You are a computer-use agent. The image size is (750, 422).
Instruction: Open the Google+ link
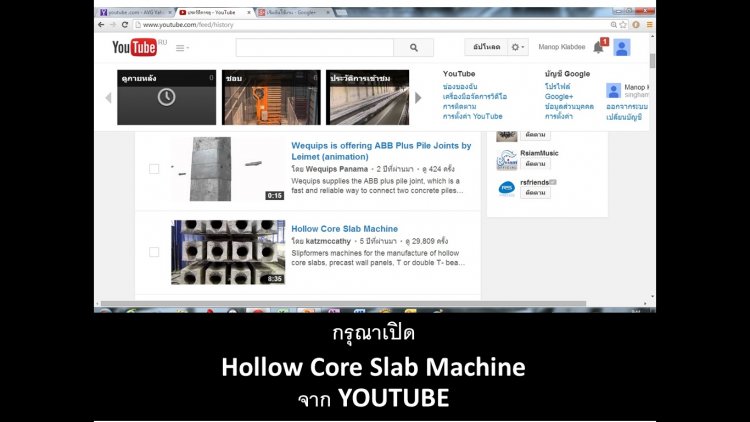tap(559, 97)
